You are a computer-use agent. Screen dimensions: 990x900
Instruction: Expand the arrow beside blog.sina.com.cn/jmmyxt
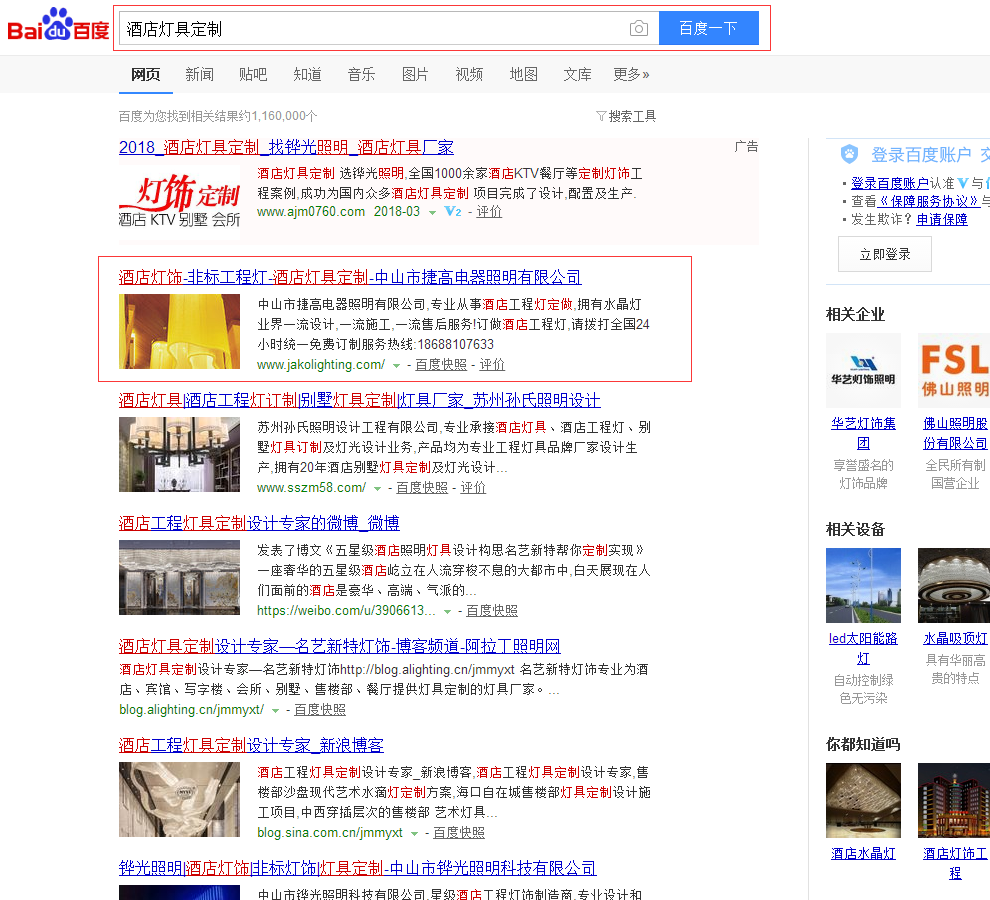(415, 833)
